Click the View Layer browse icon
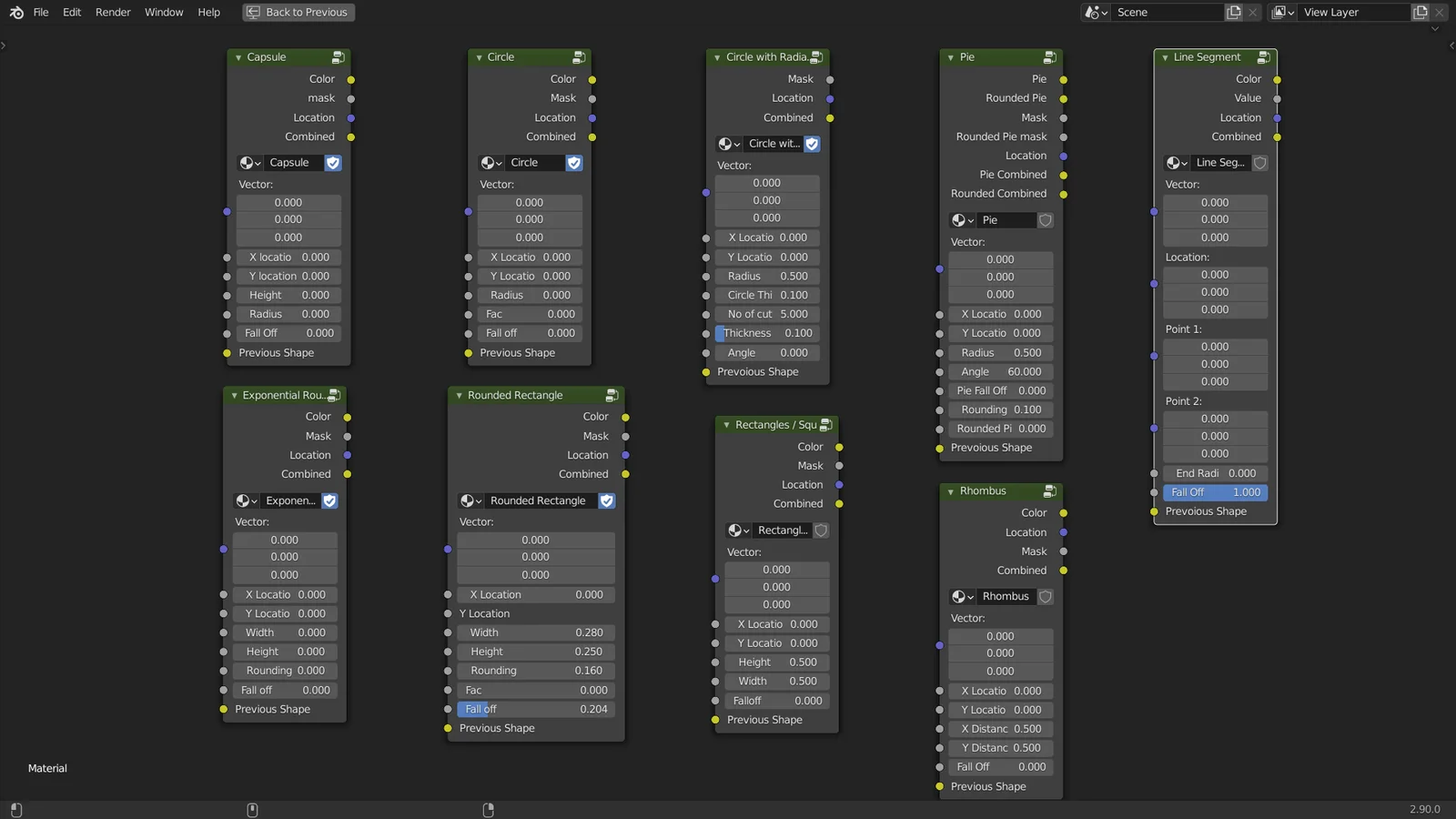The height and width of the screenshot is (819, 1456). tap(1282, 12)
